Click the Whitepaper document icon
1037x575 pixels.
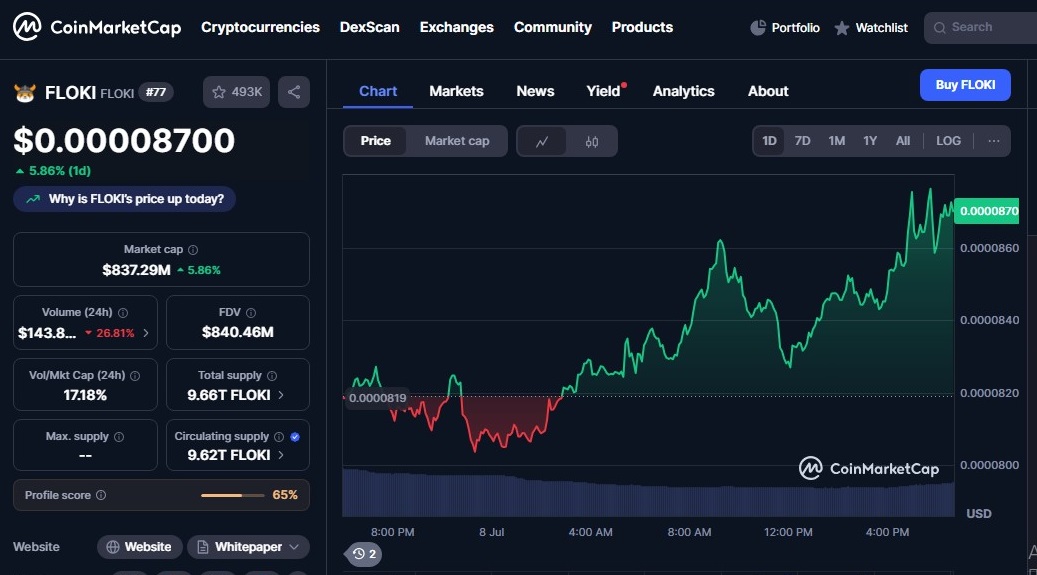(202, 547)
